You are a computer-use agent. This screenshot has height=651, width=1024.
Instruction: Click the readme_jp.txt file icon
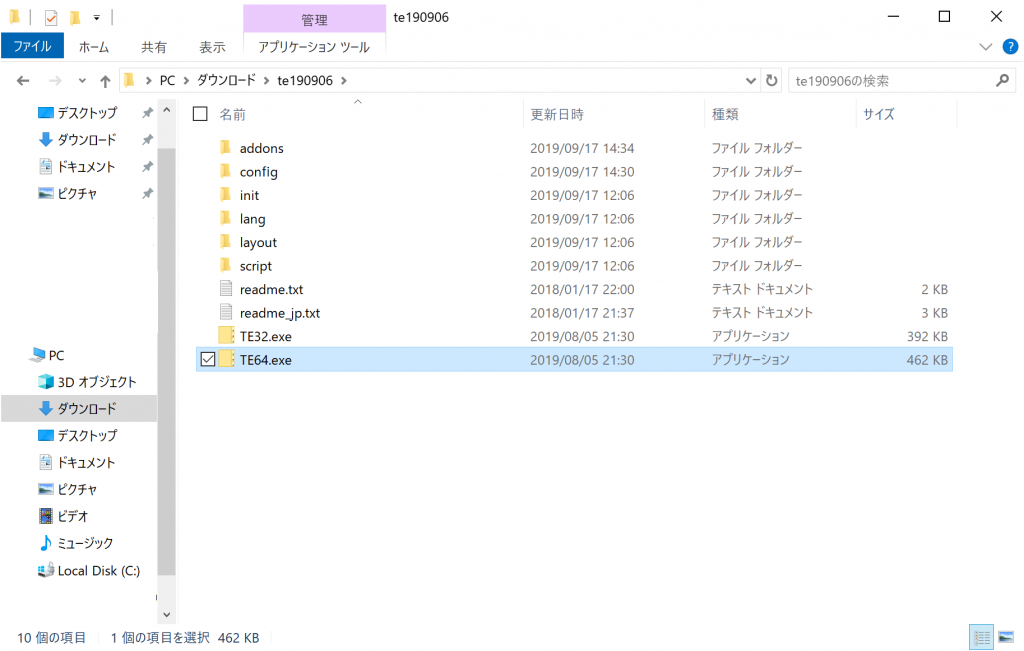tap(226, 312)
